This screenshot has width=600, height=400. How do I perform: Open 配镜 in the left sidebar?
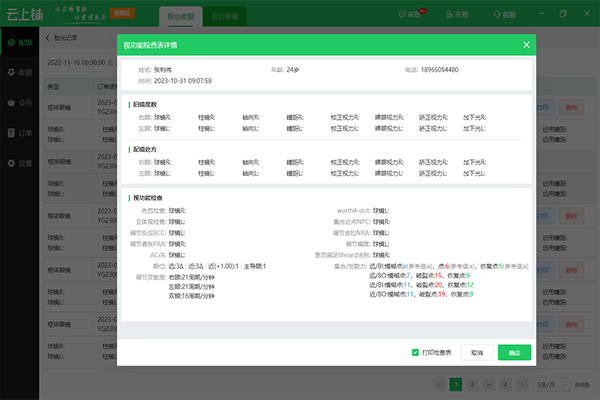[x=19, y=44]
